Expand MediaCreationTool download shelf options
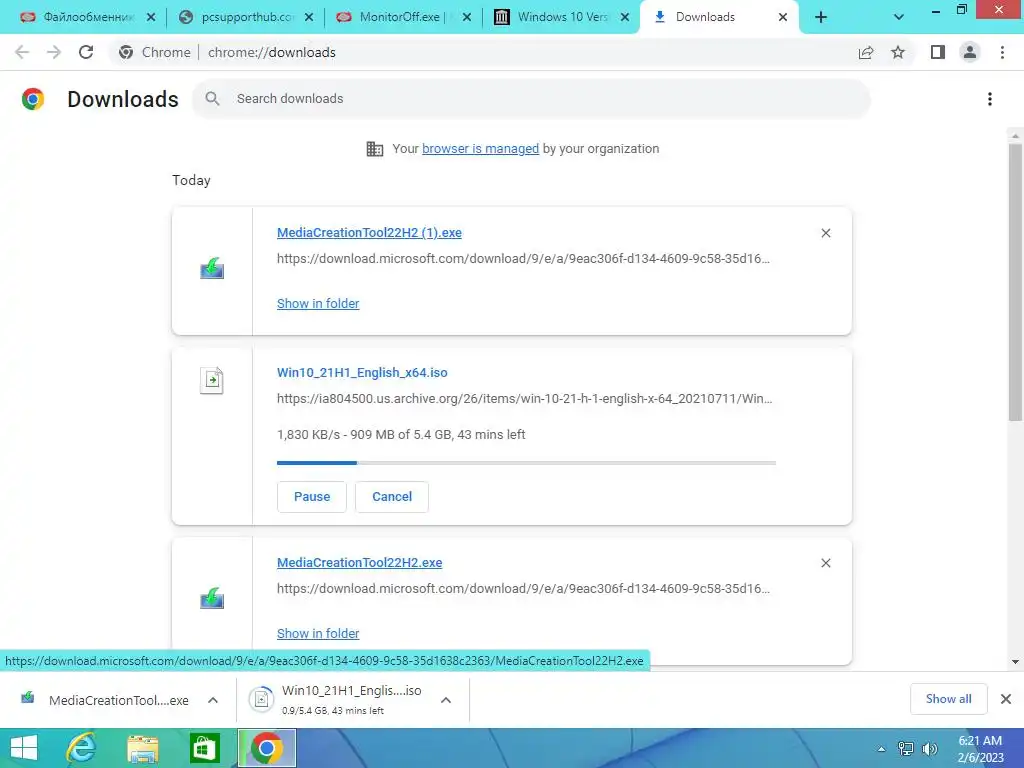The image size is (1024, 768). [x=213, y=700]
